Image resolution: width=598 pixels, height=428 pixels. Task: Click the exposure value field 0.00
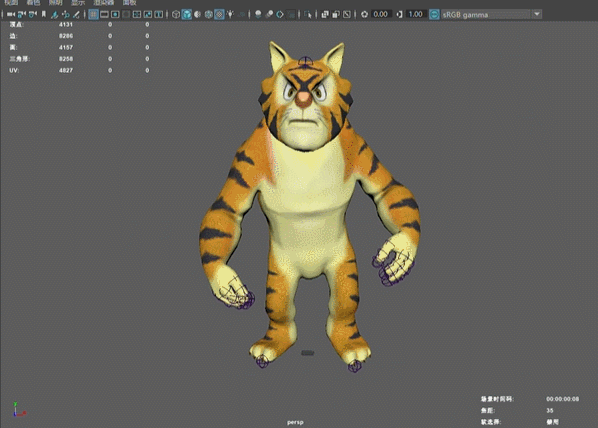pyautogui.click(x=380, y=14)
